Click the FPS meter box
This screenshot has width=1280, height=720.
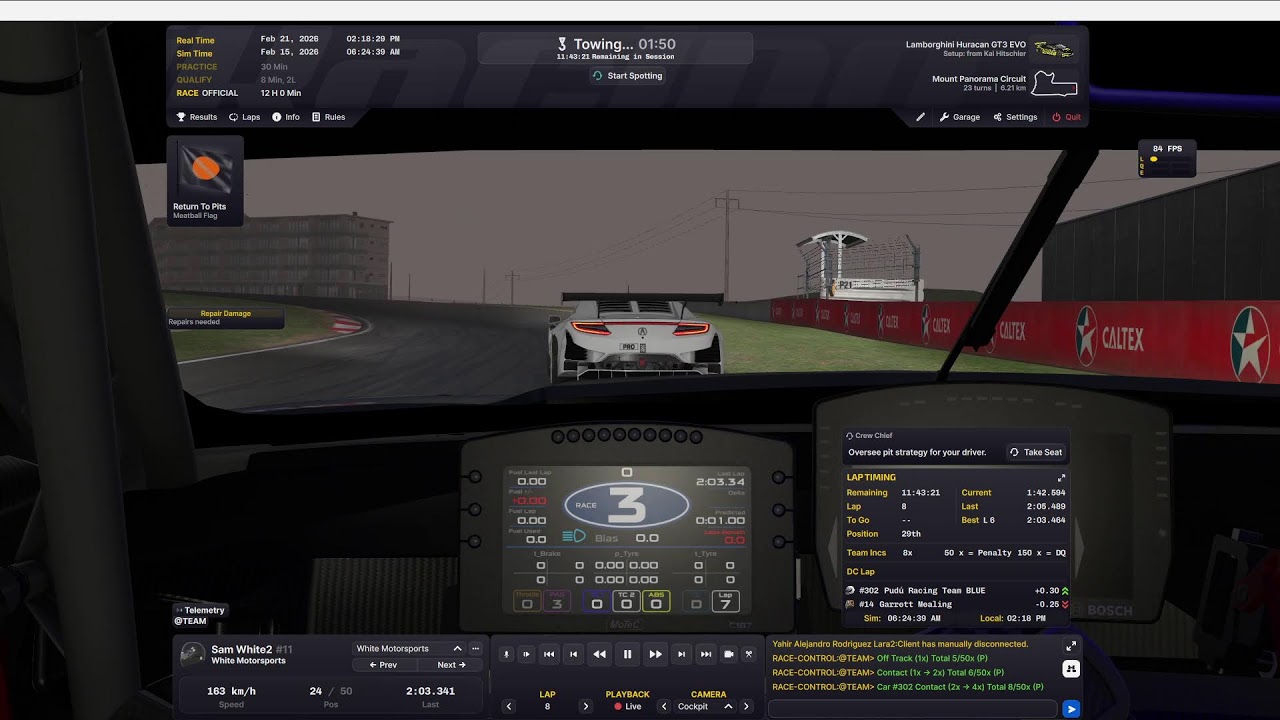(1166, 158)
